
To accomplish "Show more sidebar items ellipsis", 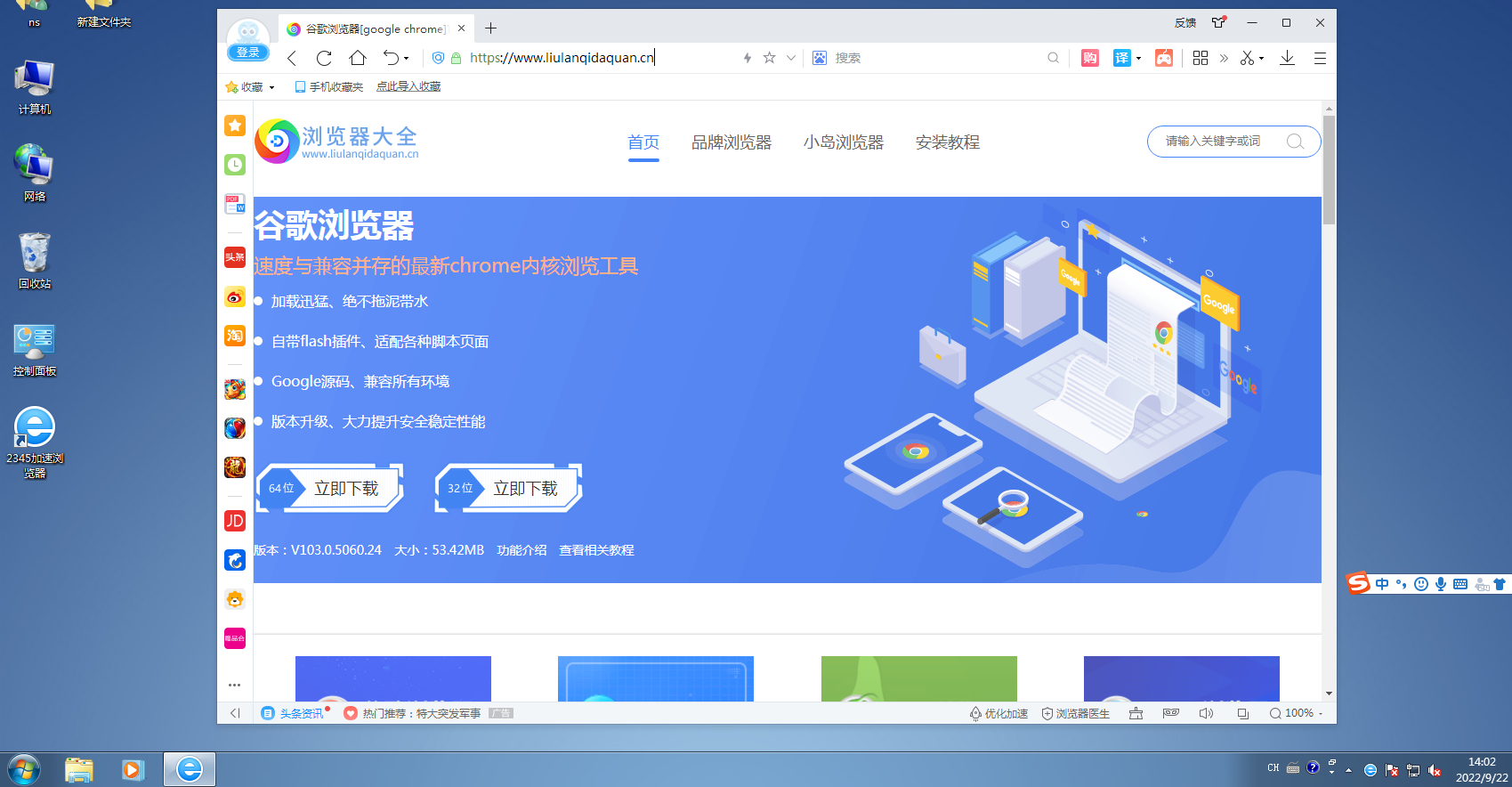I will (235, 685).
